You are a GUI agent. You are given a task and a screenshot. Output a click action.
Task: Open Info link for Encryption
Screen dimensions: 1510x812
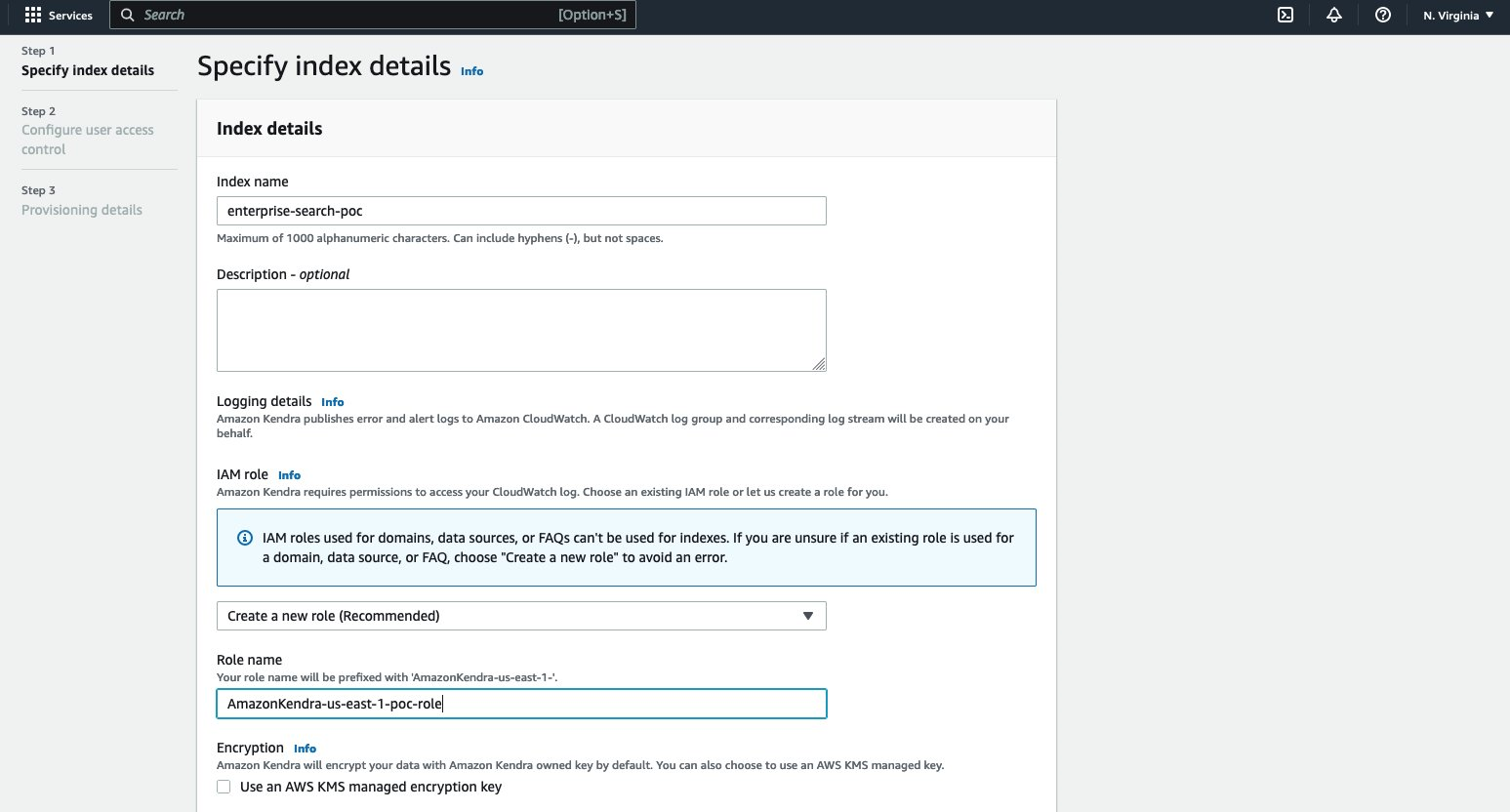point(305,749)
